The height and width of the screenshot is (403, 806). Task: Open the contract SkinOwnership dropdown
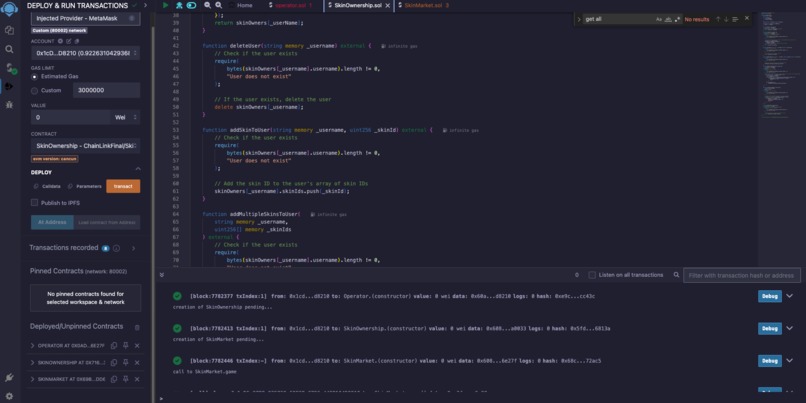pyautogui.click(x=85, y=146)
